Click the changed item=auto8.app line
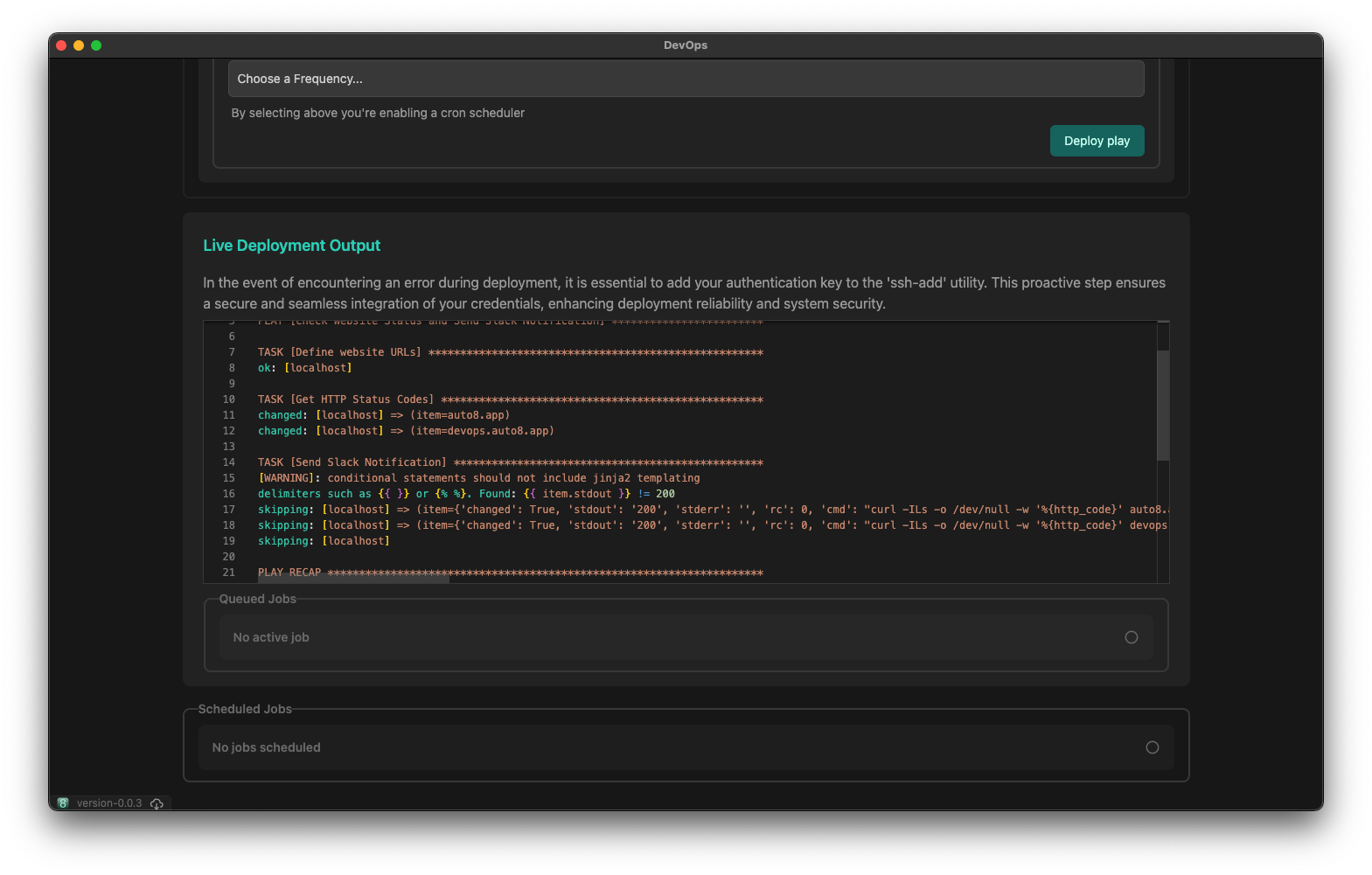The image size is (1372, 875). click(384, 415)
